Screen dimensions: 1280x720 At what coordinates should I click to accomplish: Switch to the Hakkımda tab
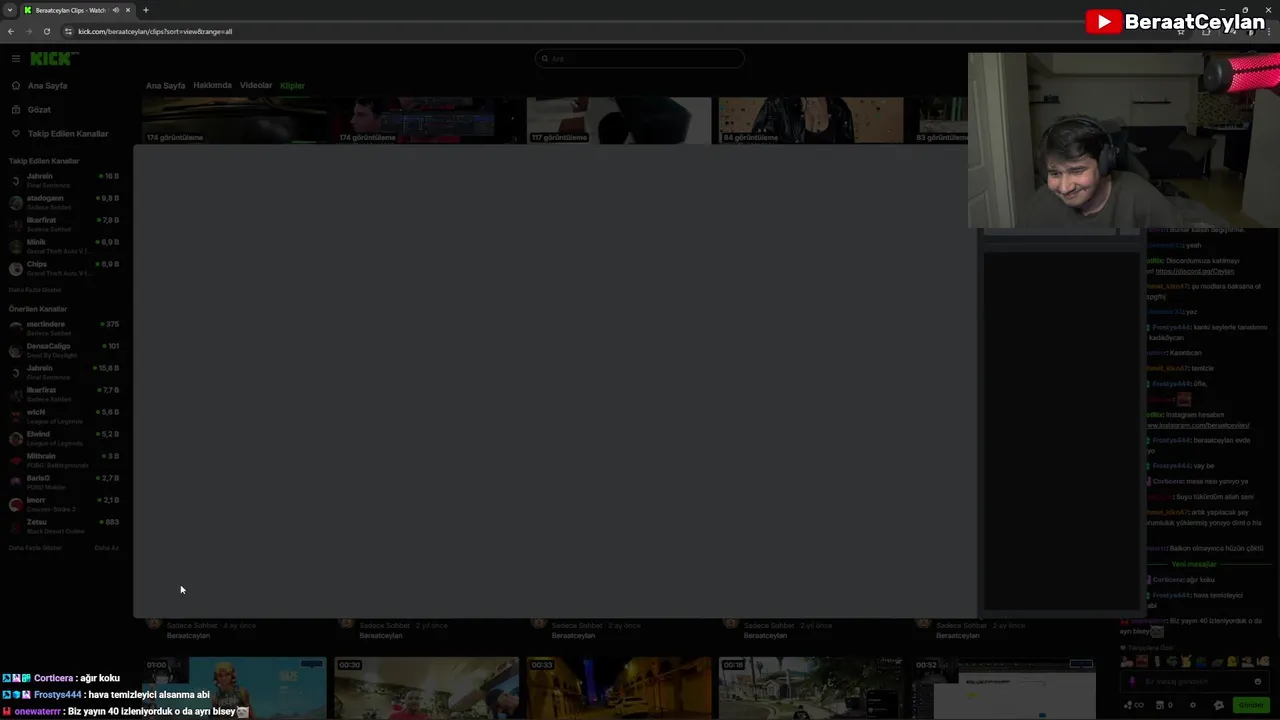[x=212, y=86]
